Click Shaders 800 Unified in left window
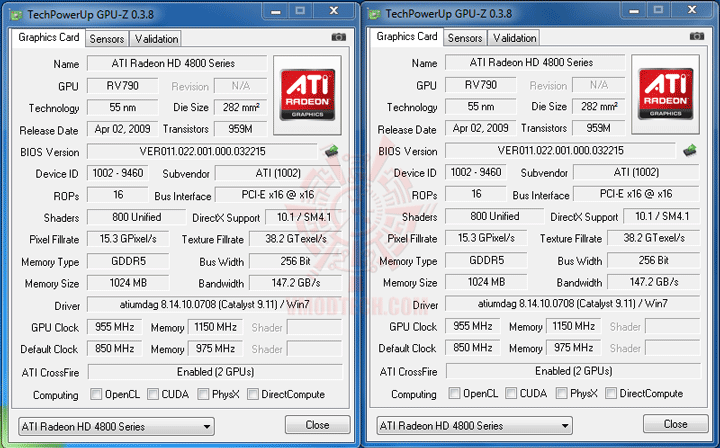This screenshot has height=448, width=720. (136, 217)
